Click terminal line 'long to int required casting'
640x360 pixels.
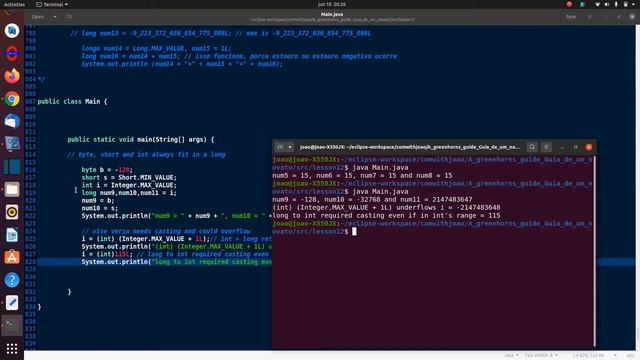click(x=386, y=216)
